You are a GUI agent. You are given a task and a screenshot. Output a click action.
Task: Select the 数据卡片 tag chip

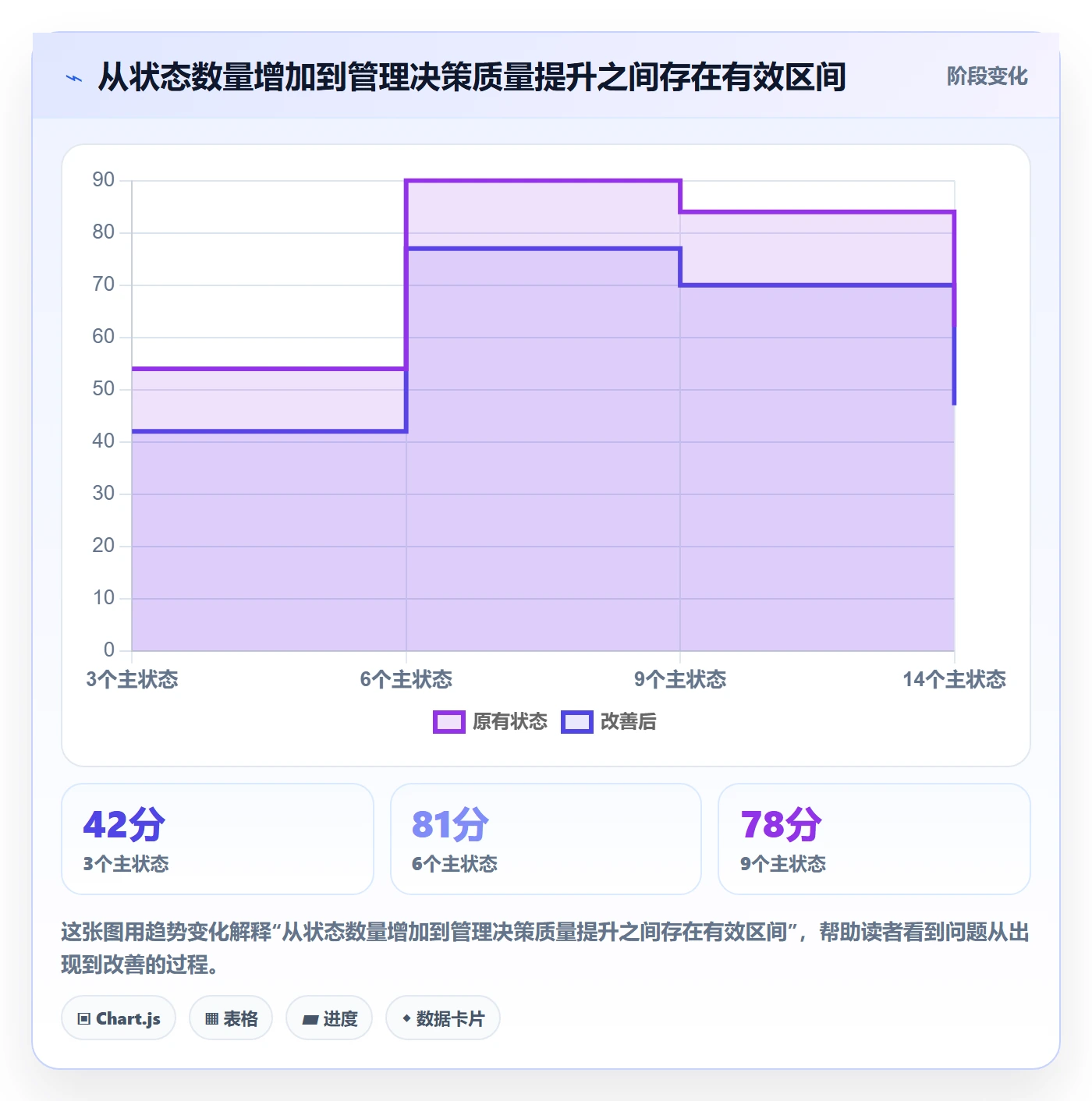pyautogui.click(x=443, y=1018)
